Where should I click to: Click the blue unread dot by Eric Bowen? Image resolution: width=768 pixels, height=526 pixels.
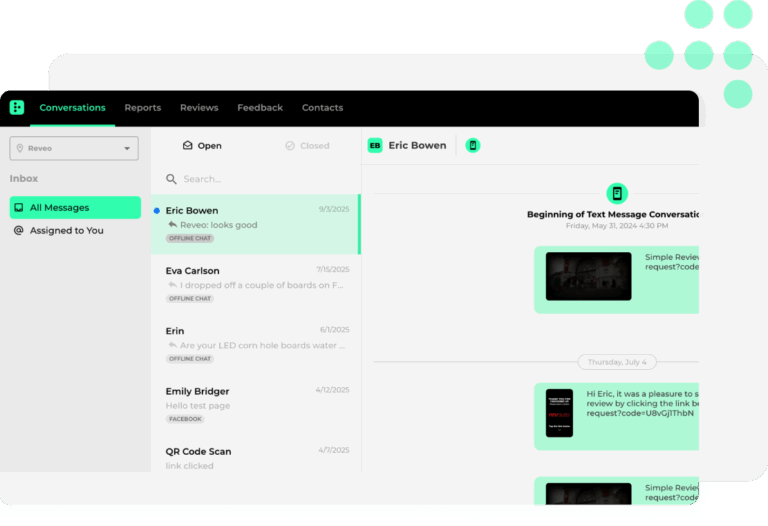pos(157,211)
